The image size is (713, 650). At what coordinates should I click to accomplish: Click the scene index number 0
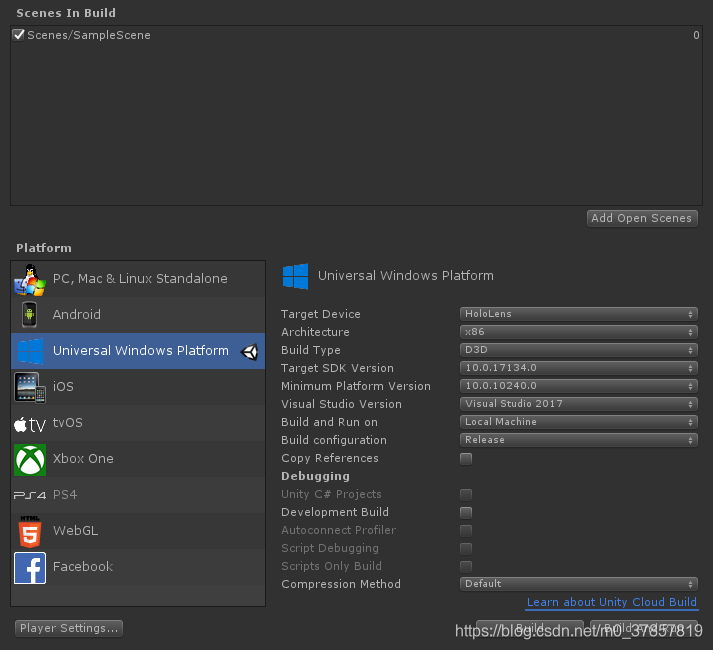tap(696, 35)
